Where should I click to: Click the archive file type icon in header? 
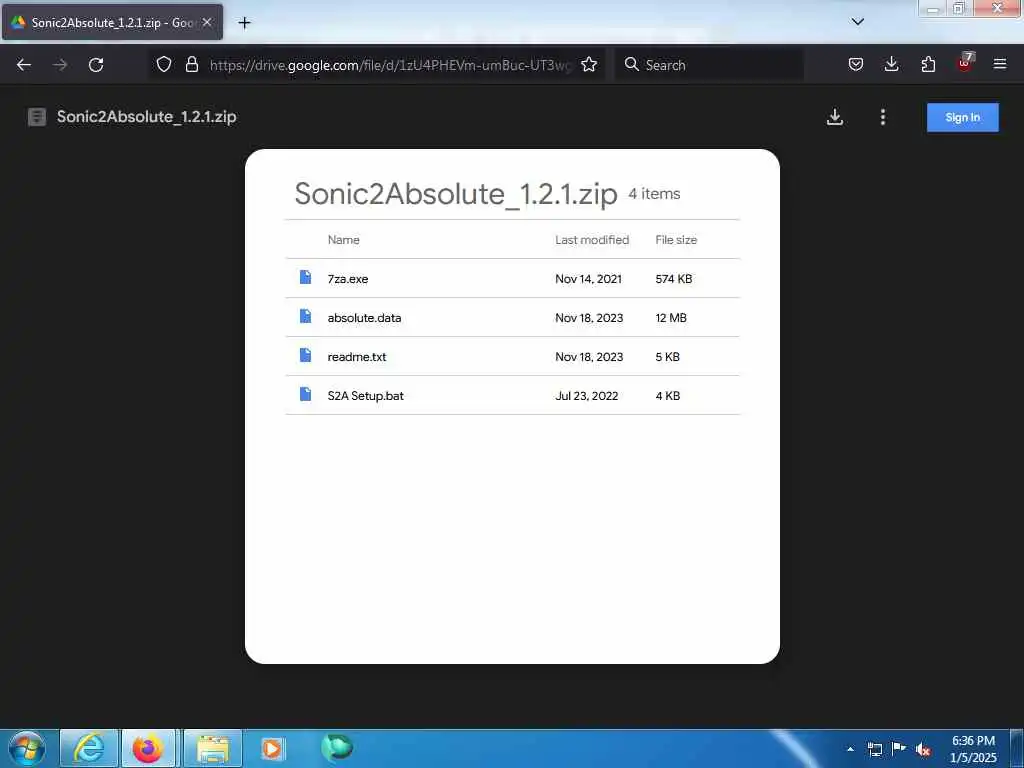tap(37, 117)
